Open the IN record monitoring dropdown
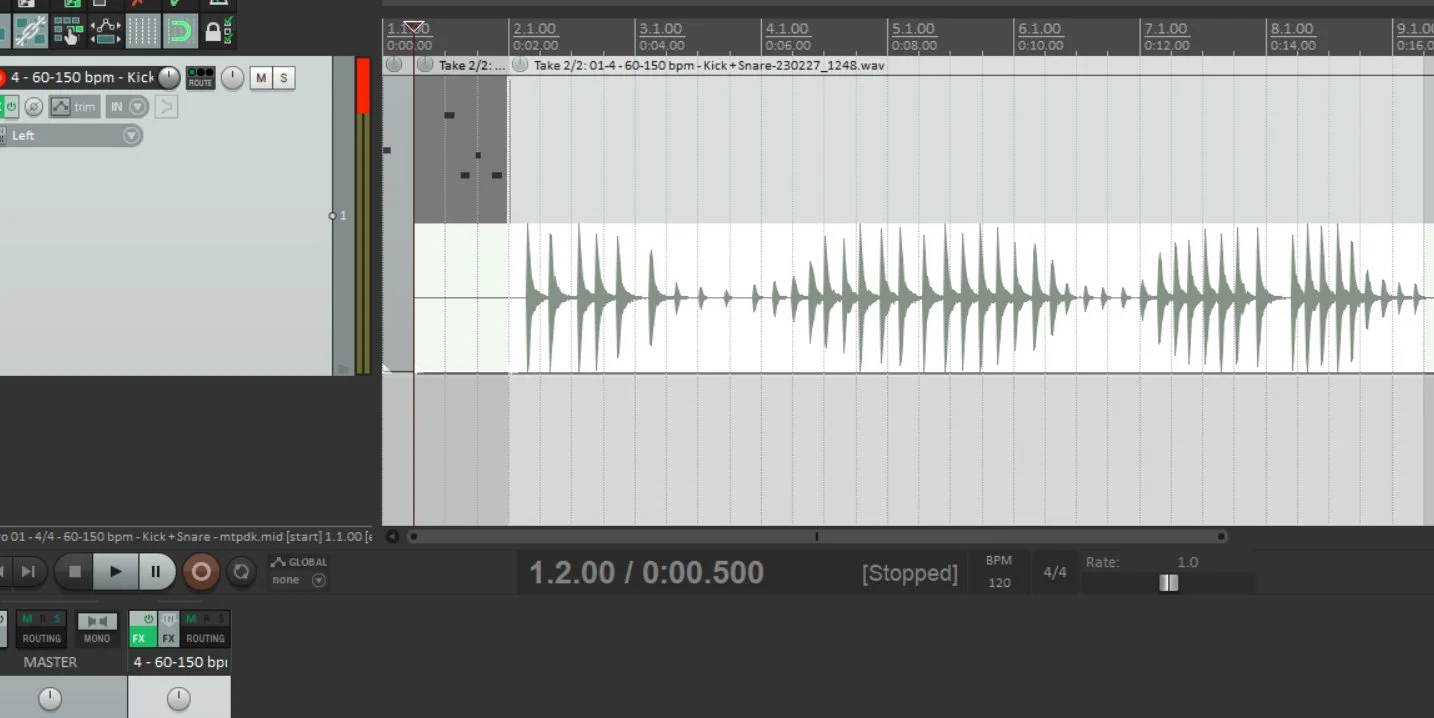1434x718 pixels. tap(127, 106)
